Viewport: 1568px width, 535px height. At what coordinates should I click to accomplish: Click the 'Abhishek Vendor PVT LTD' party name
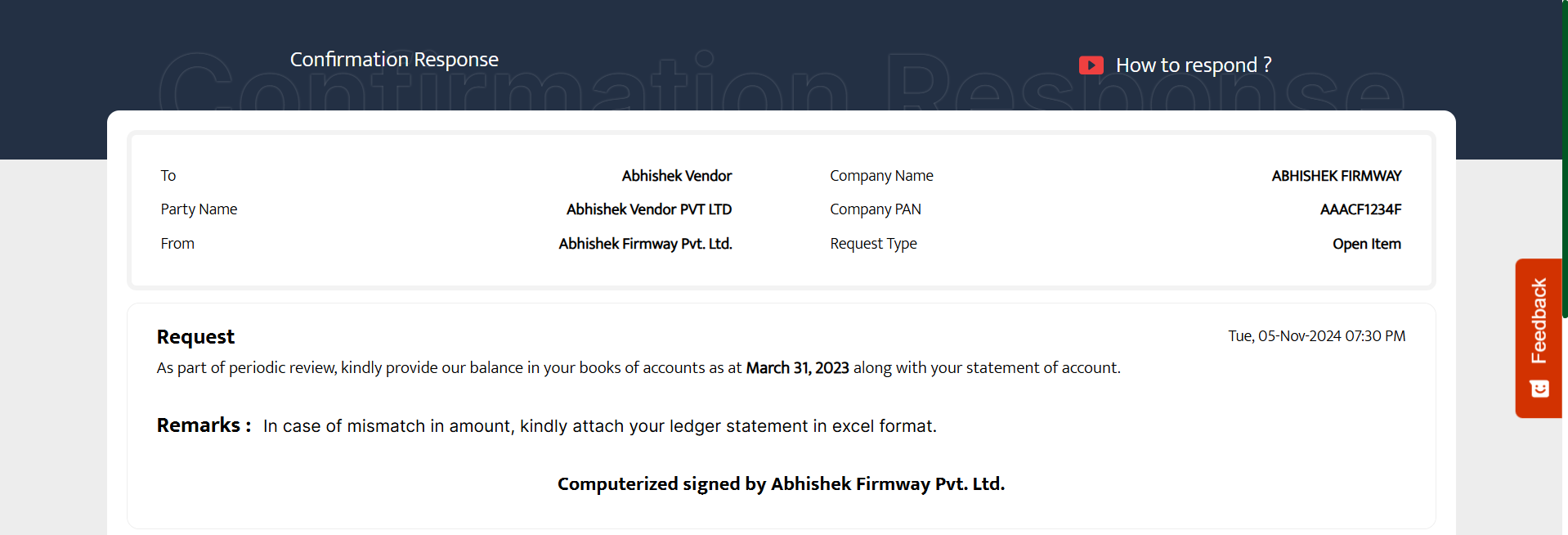tap(648, 209)
